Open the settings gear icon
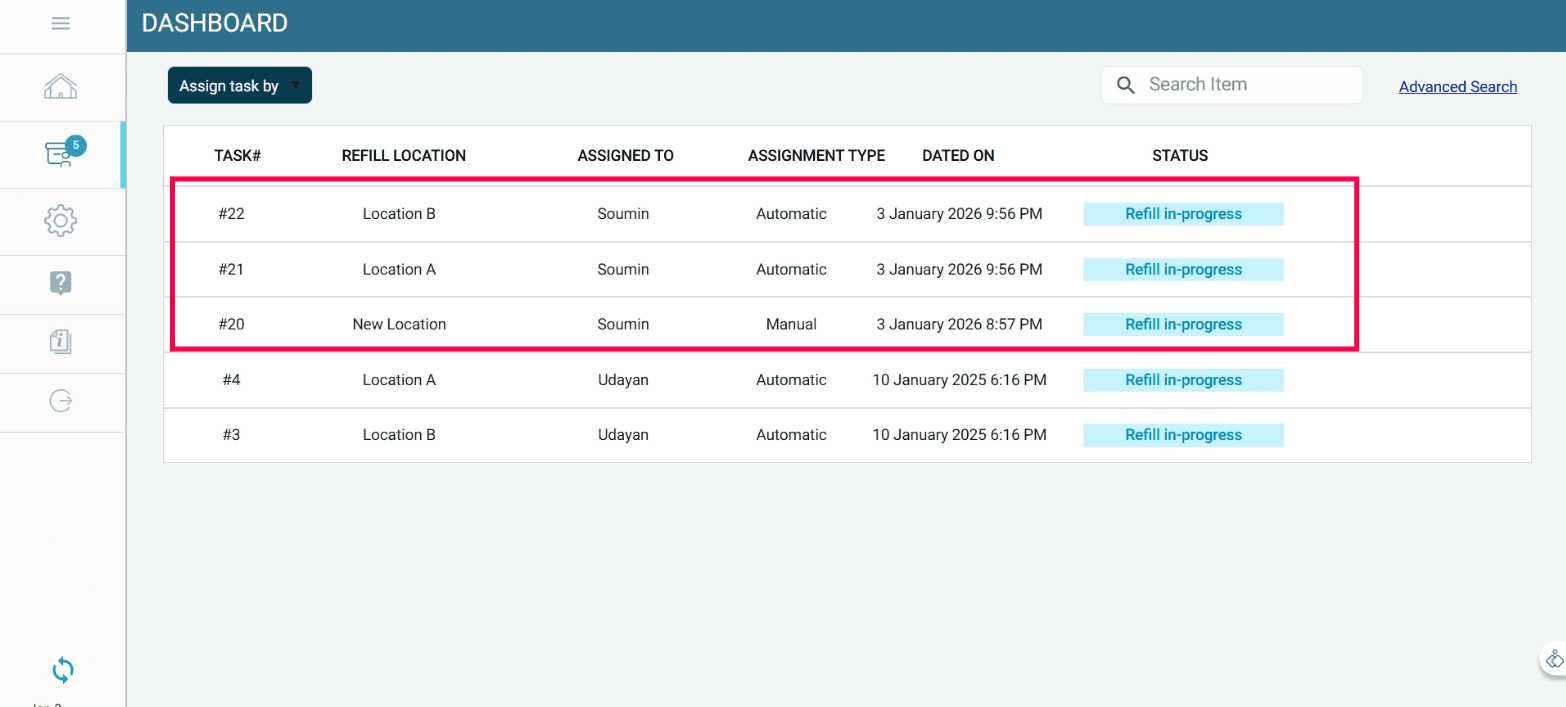Viewport: 1566px width, 707px height. point(61,221)
